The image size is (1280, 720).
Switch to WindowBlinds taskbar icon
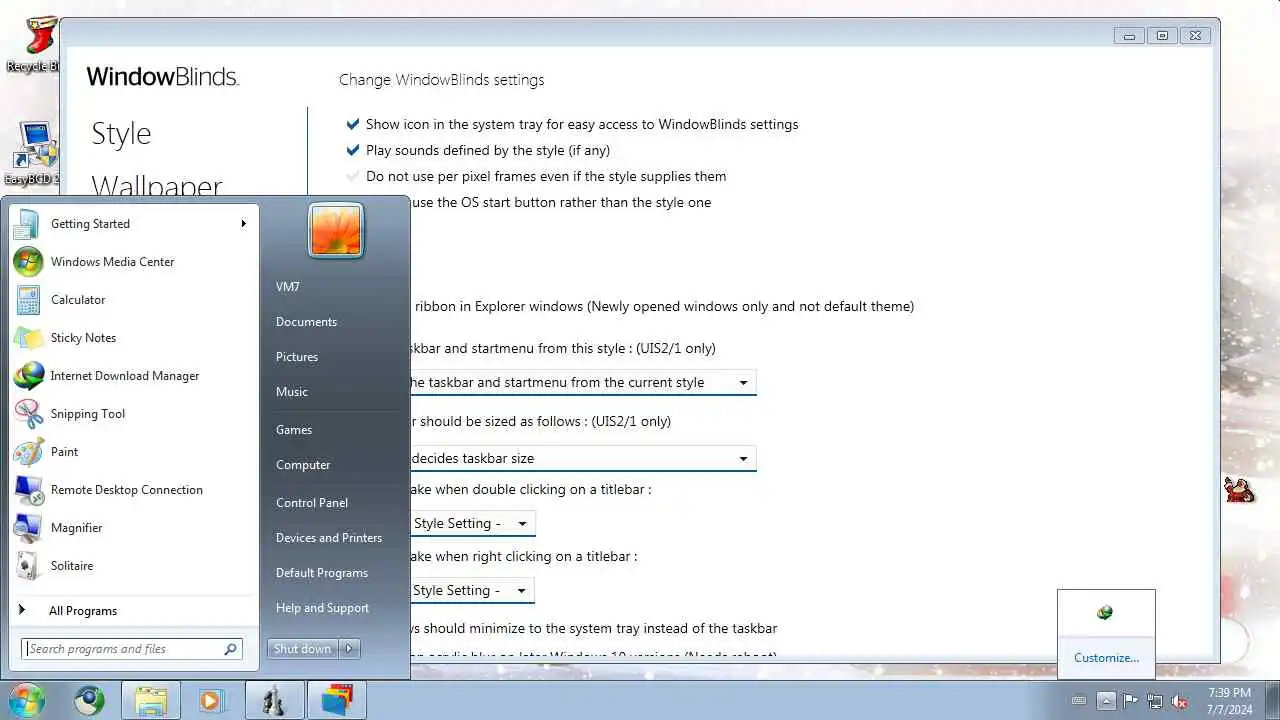click(336, 700)
